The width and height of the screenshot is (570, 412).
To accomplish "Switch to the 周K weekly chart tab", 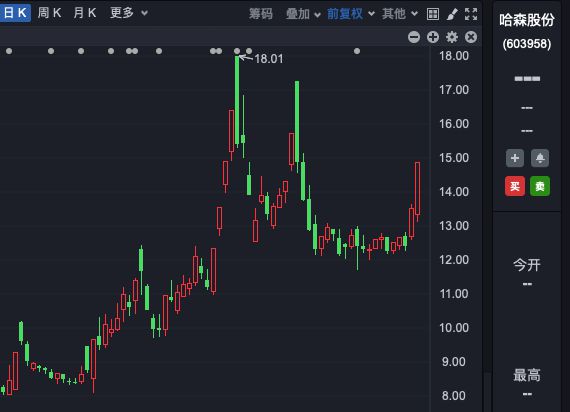I will 49,13.
